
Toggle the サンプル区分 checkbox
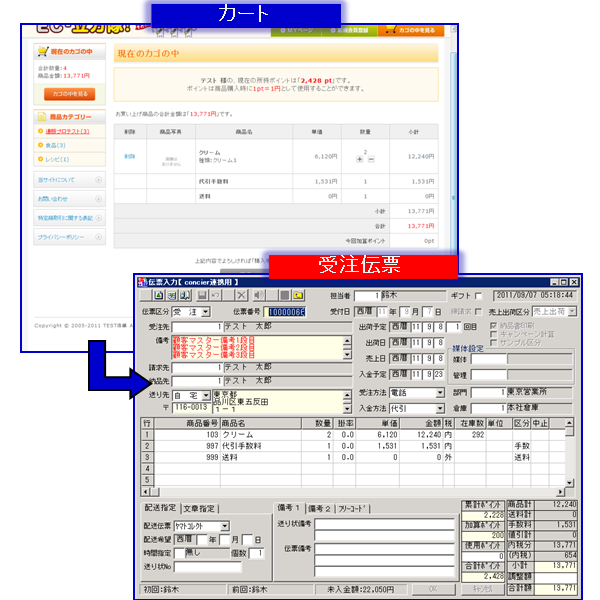[494, 342]
